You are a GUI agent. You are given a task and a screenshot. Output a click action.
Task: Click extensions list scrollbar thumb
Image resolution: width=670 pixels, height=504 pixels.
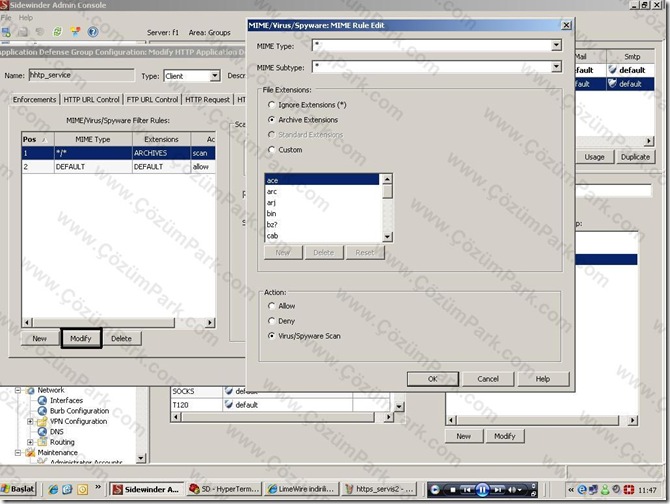(x=387, y=191)
